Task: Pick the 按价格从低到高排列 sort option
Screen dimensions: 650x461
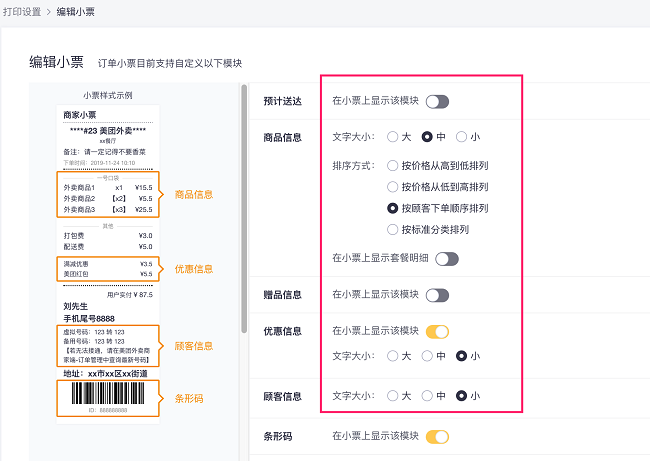Action: click(x=393, y=187)
